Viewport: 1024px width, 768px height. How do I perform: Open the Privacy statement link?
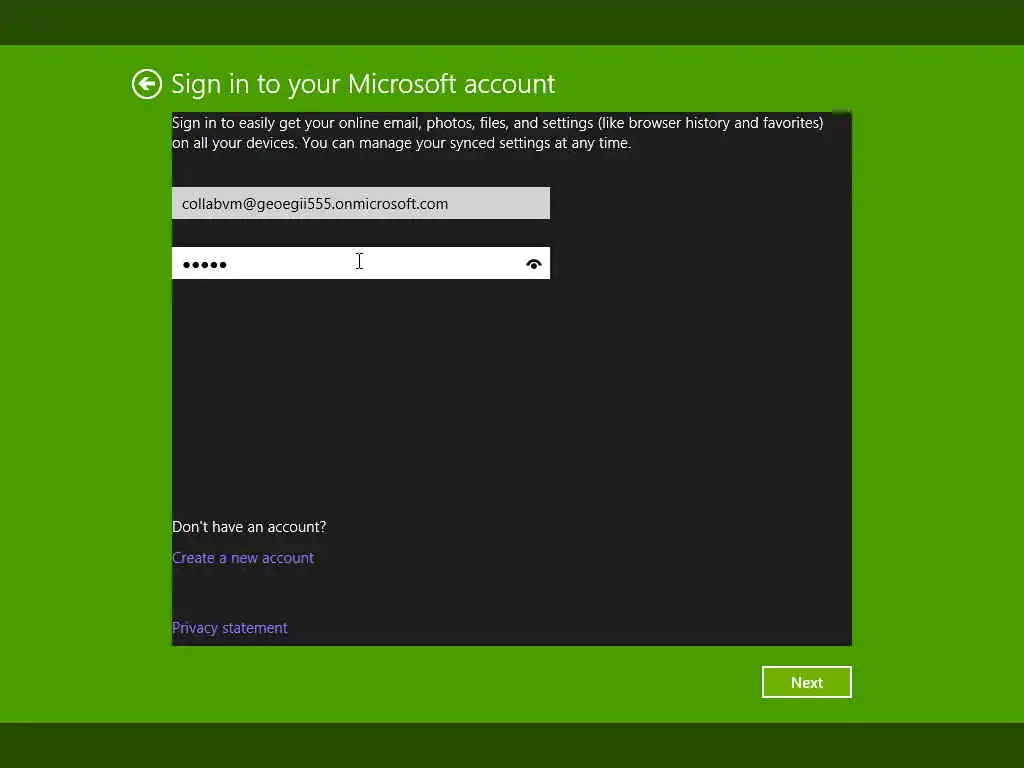click(229, 628)
